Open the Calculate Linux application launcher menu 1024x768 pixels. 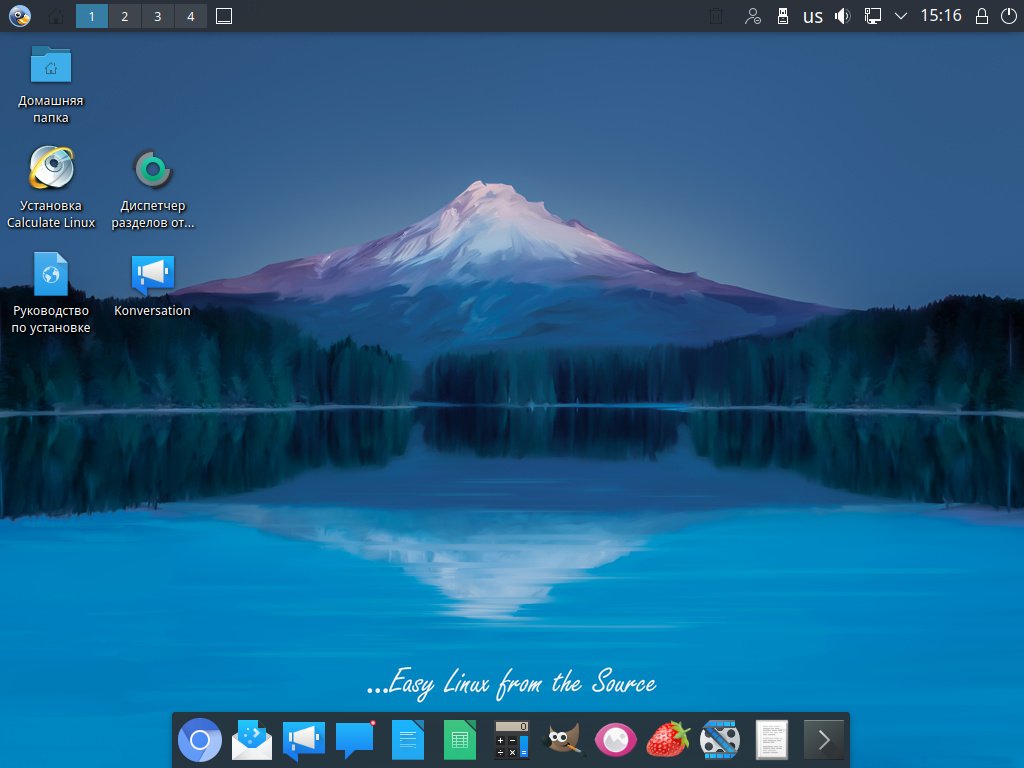tap(20, 16)
